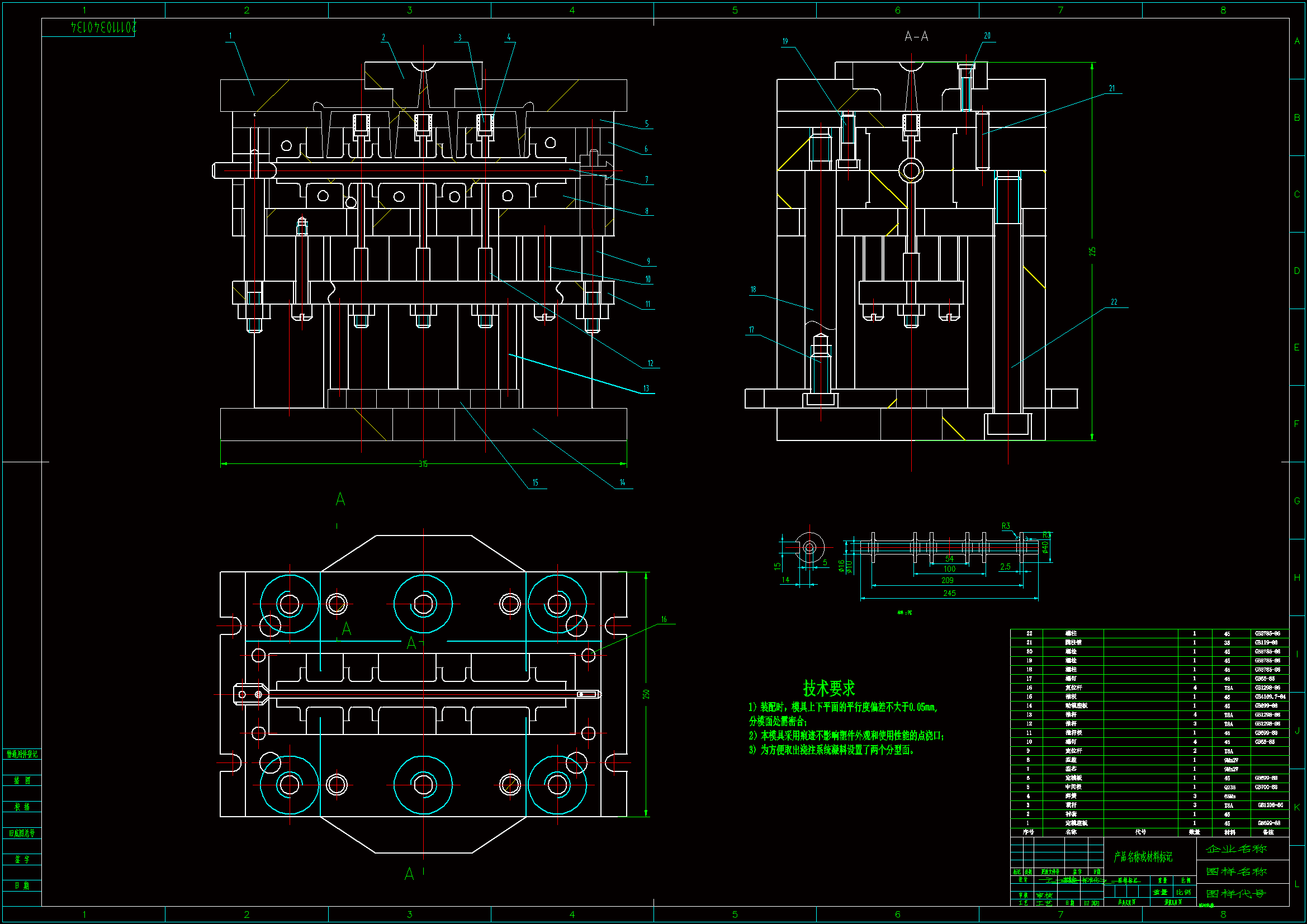Click the A-A section view title
Viewport: 1307px width, 924px height.
coord(916,36)
